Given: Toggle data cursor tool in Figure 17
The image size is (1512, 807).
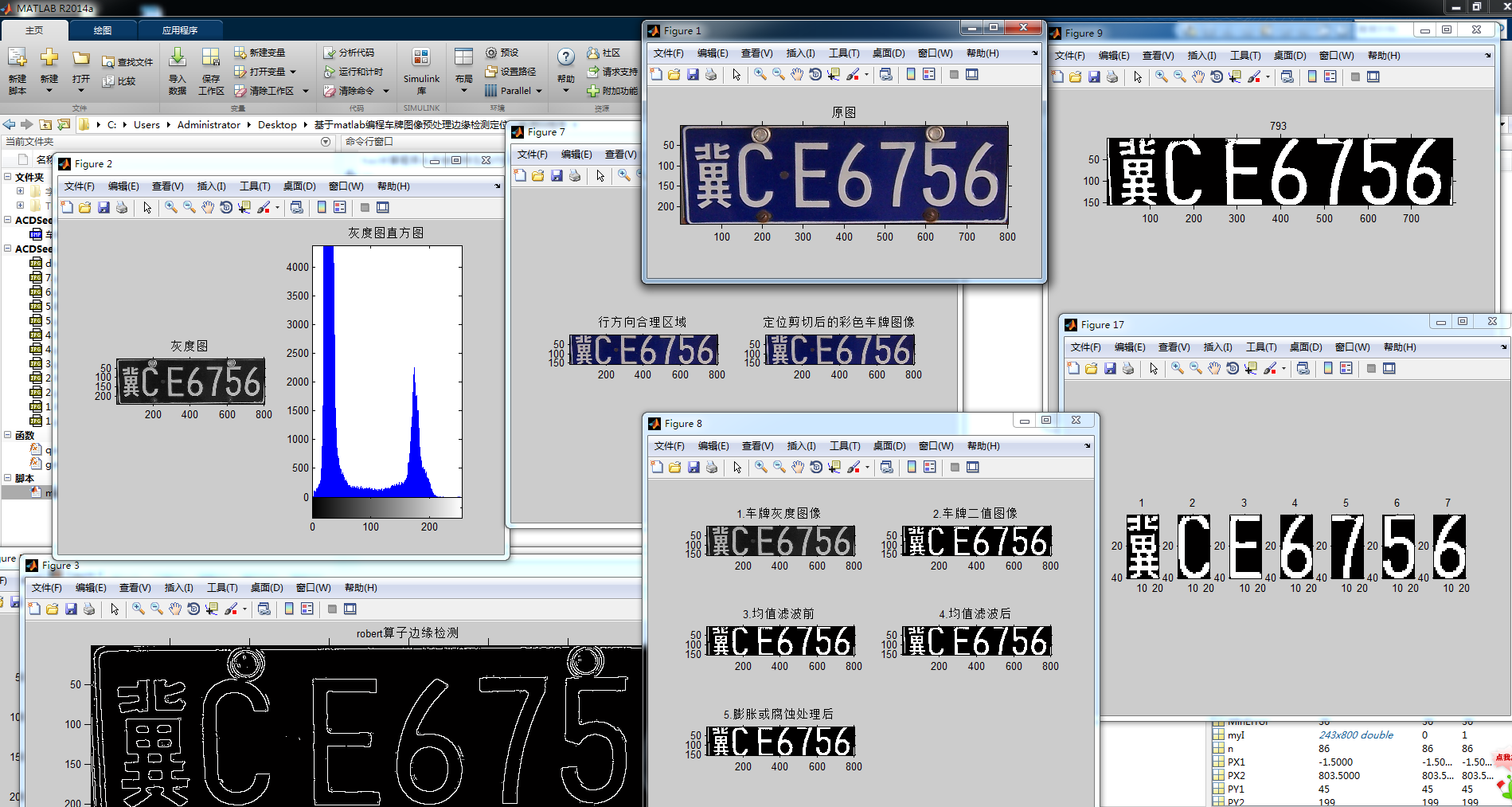Looking at the screenshot, I should pos(1251,368).
